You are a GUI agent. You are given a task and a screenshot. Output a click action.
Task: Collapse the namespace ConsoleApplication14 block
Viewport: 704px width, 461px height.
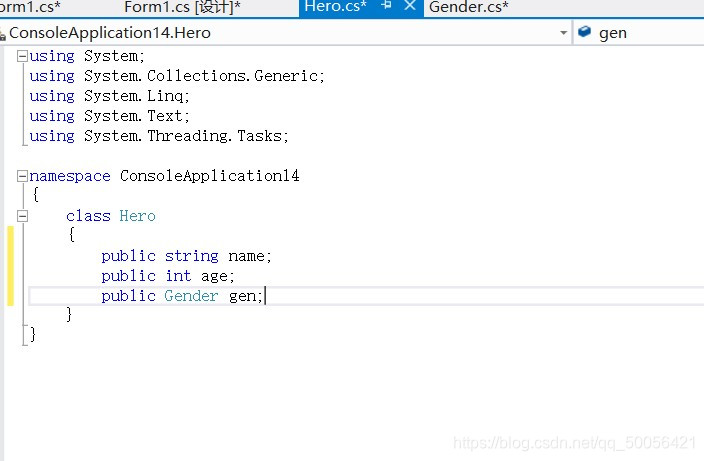pyautogui.click(x=22, y=176)
